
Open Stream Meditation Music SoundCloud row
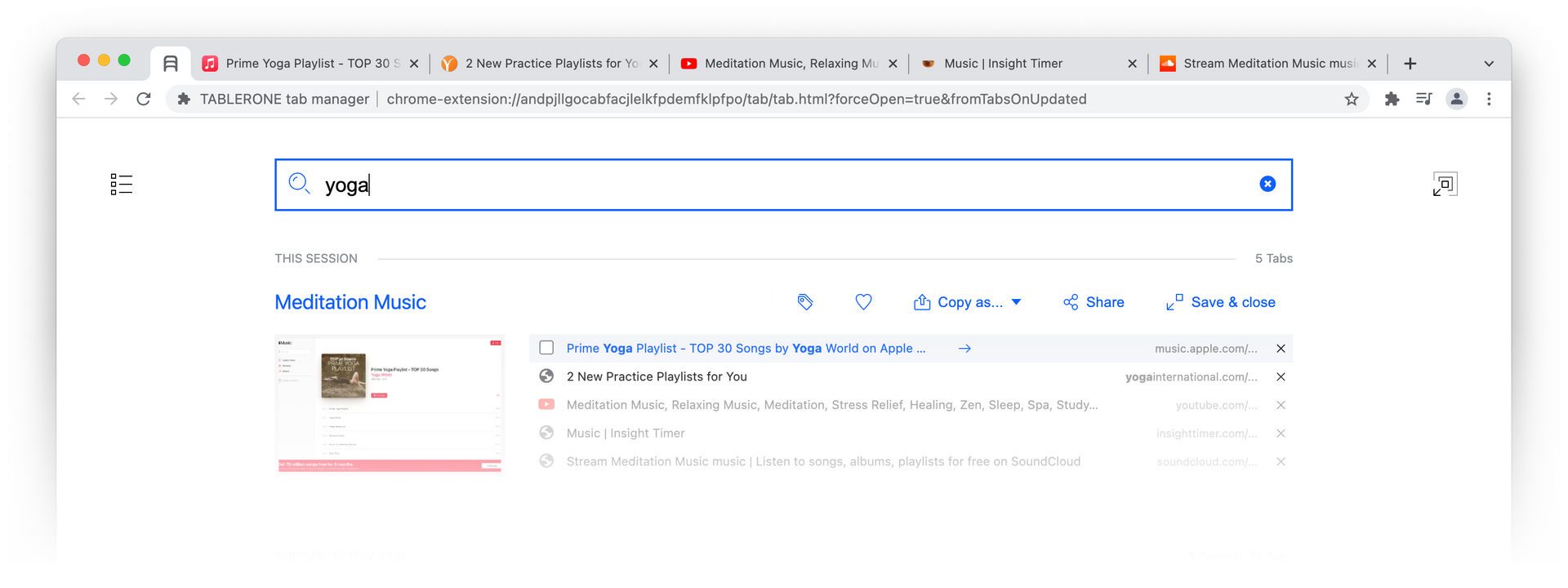click(823, 461)
